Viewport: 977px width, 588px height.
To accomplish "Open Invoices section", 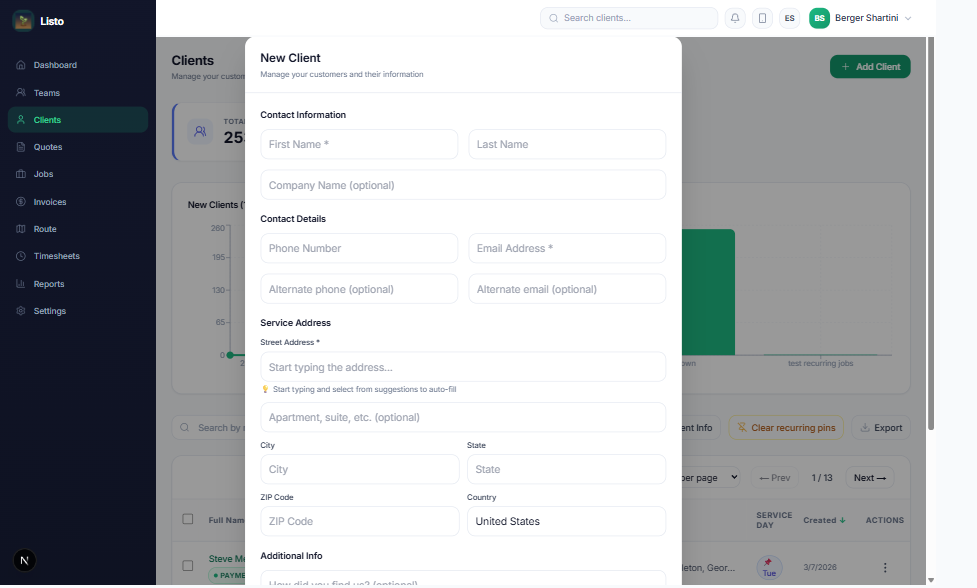I will tap(78, 202).
